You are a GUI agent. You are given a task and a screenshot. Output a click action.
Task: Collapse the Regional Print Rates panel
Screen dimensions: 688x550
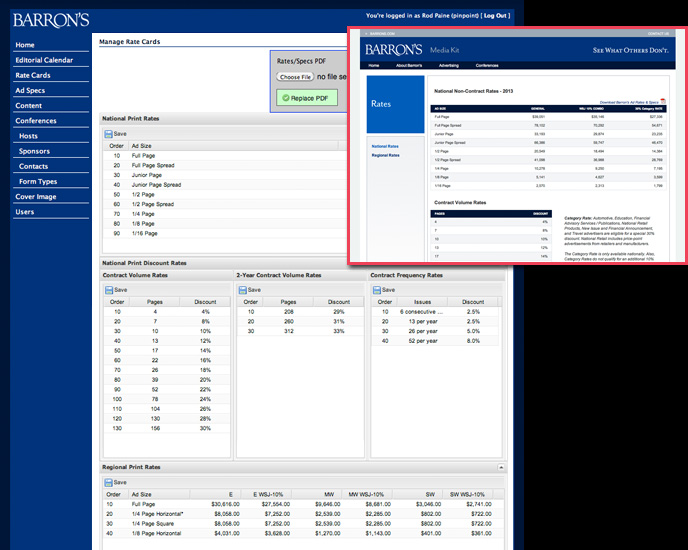[500, 467]
